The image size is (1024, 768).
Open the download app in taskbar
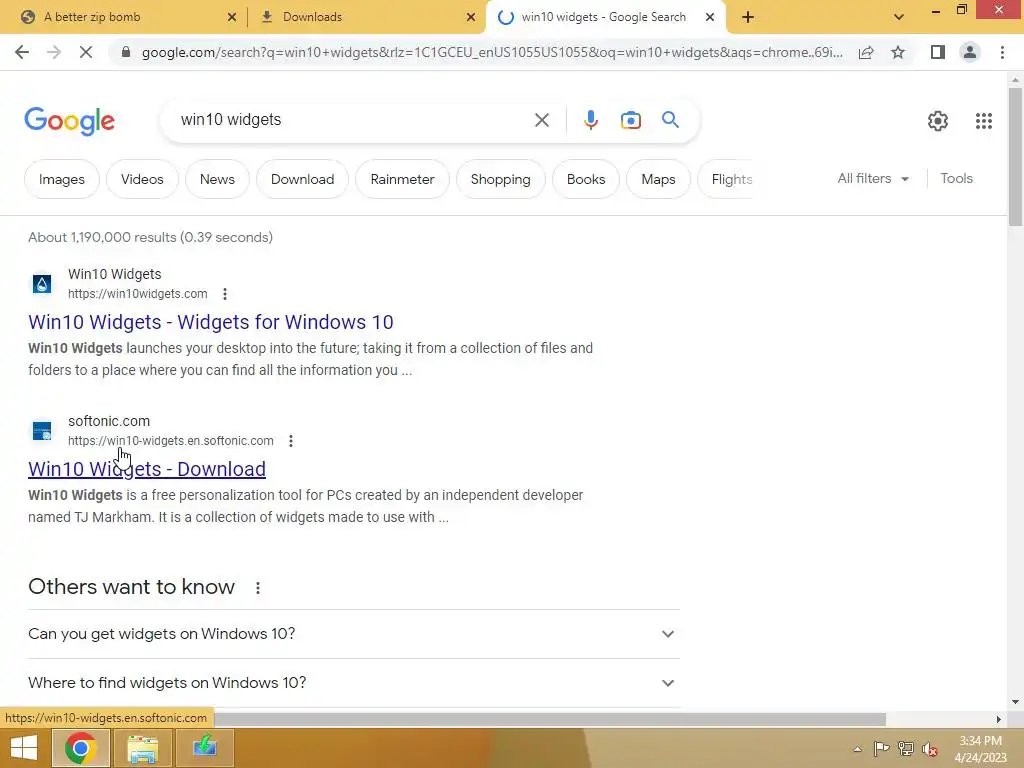tap(204, 748)
